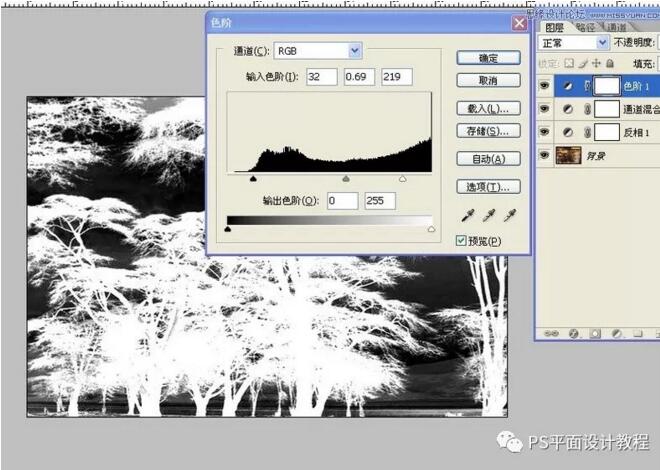Select the 通道混合 layer mask thumbnail

(x=607, y=109)
